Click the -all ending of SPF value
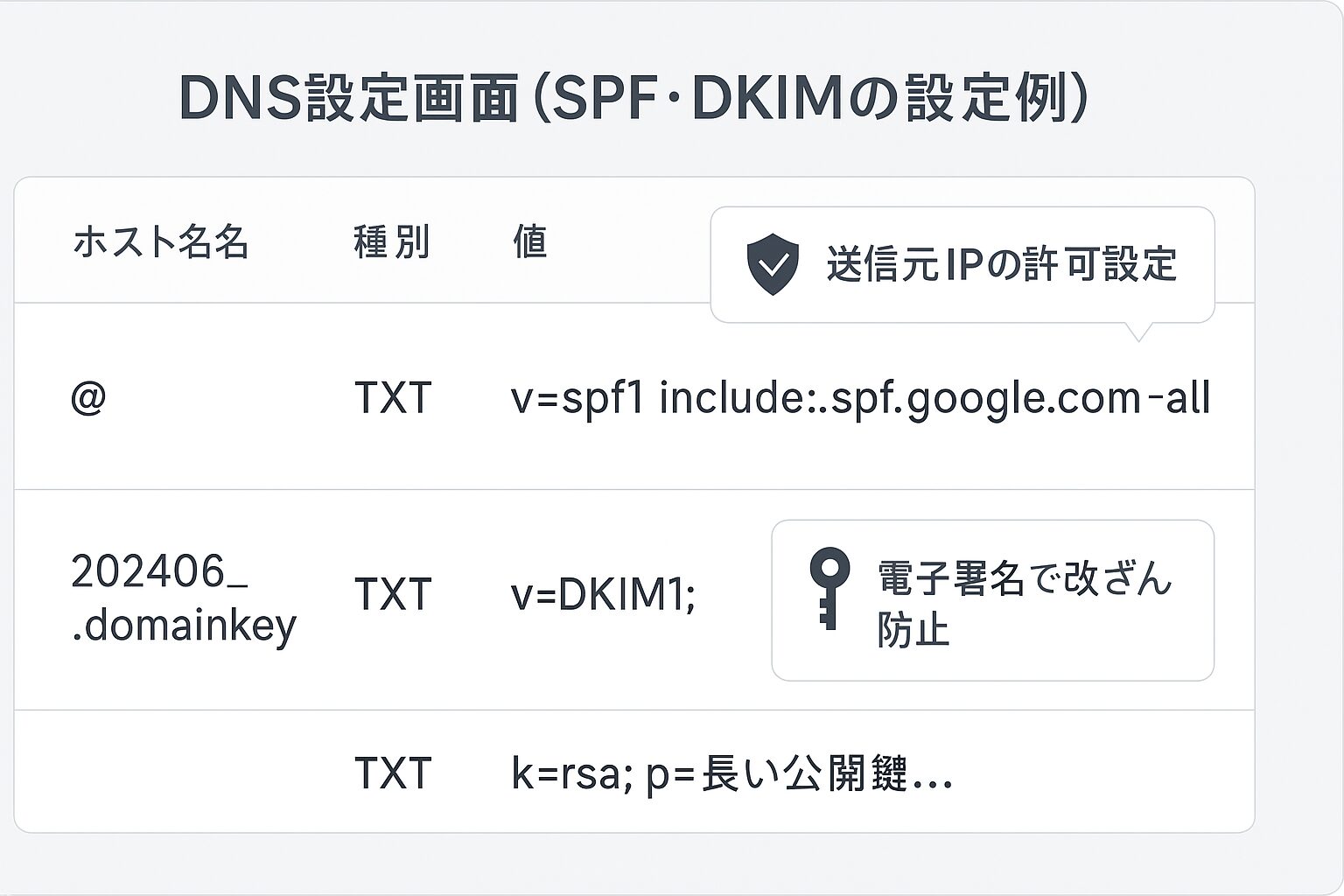This screenshot has height=896, width=1344. click(1179, 398)
